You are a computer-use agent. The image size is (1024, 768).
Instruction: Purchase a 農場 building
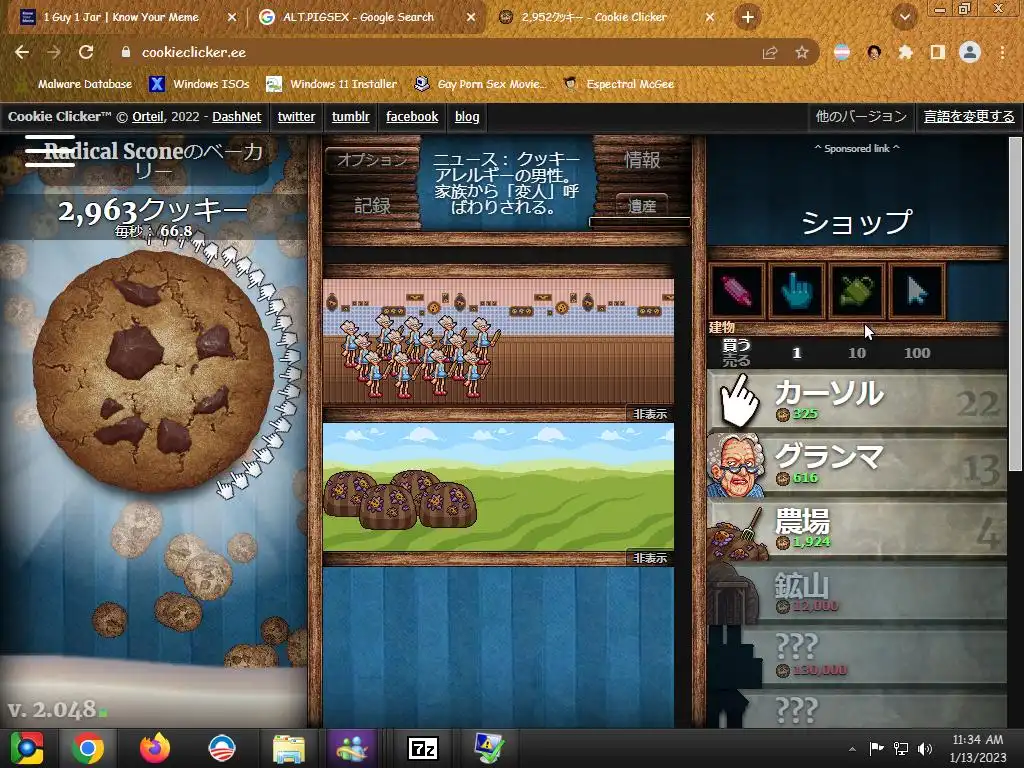click(857, 530)
